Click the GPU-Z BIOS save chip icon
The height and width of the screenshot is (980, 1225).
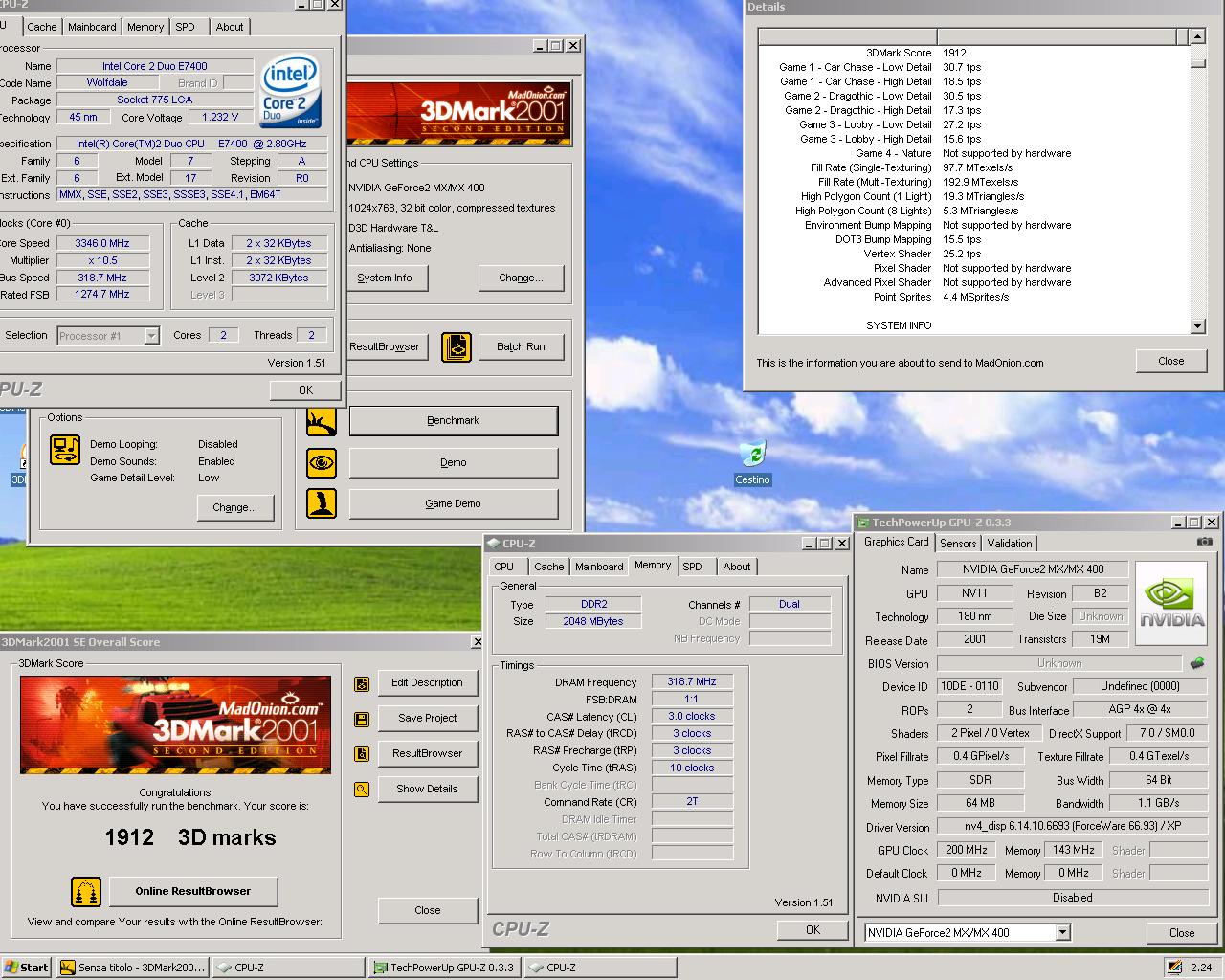(x=1197, y=662)
